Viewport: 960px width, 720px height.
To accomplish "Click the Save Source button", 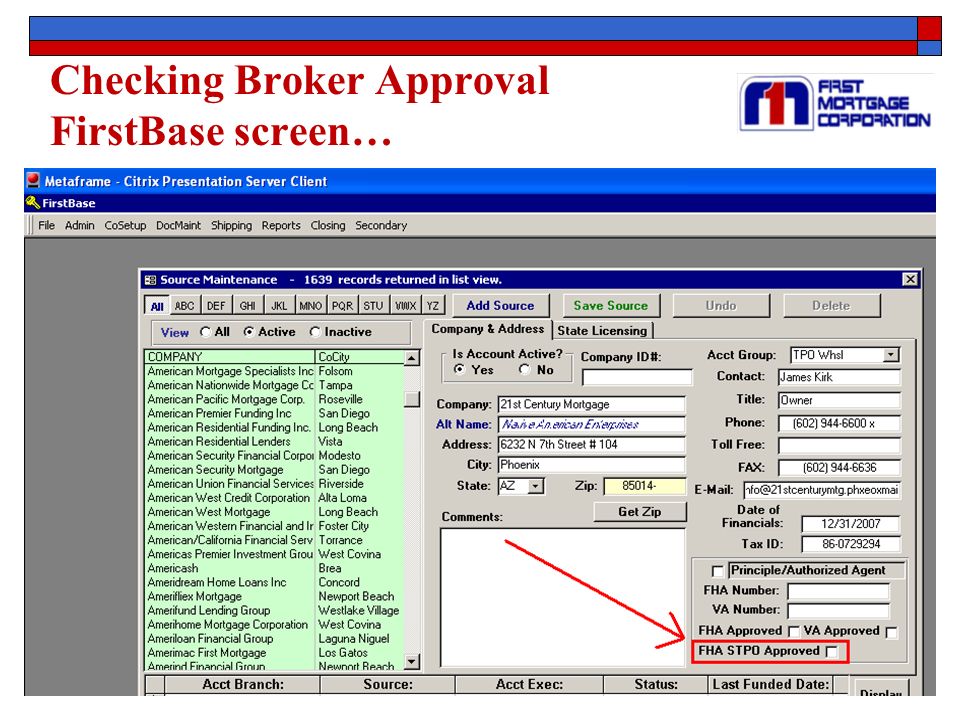I will pyautogui.click(x=611, y=306).
